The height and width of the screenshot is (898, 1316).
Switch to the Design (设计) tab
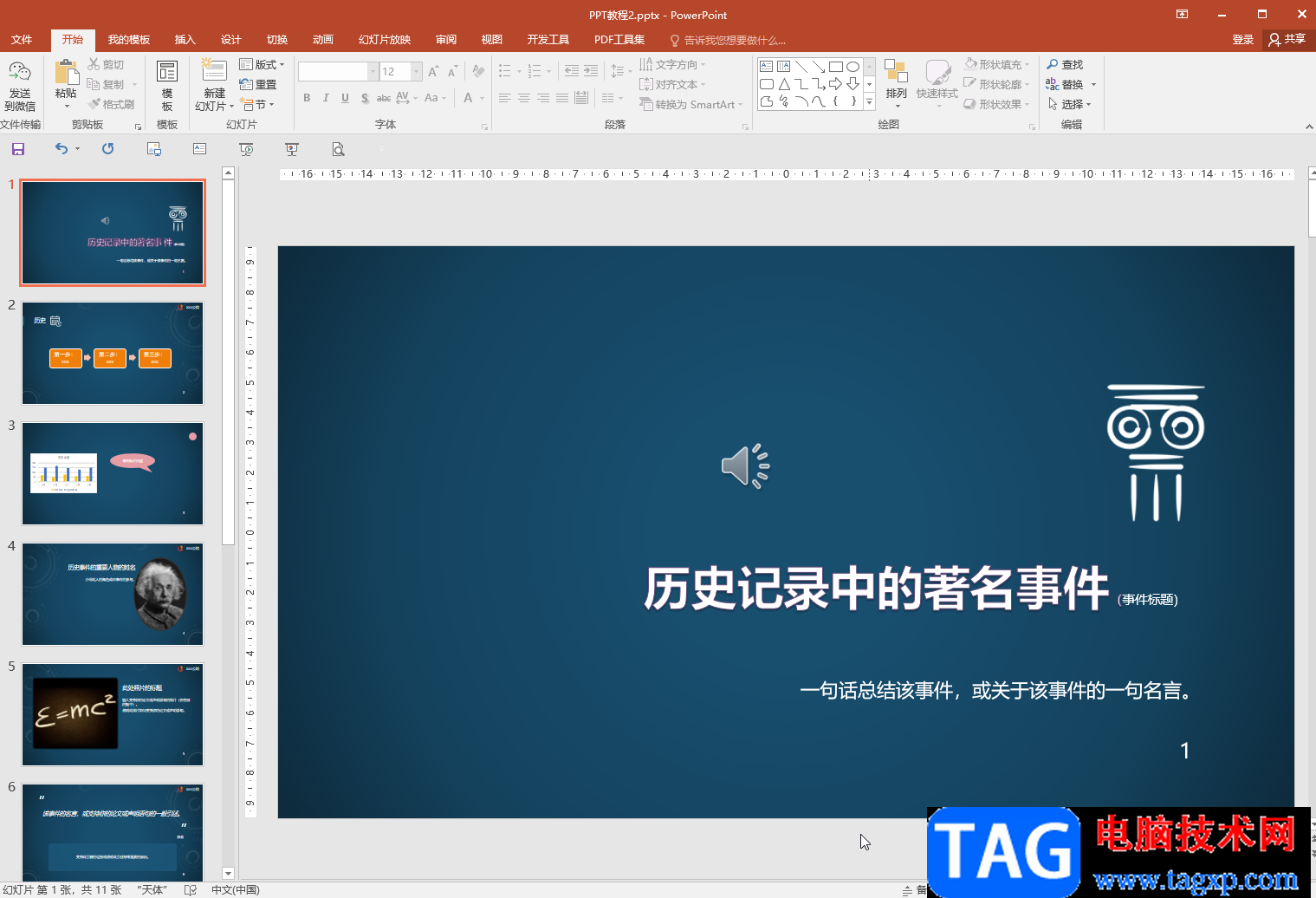(x=231, y=39)
